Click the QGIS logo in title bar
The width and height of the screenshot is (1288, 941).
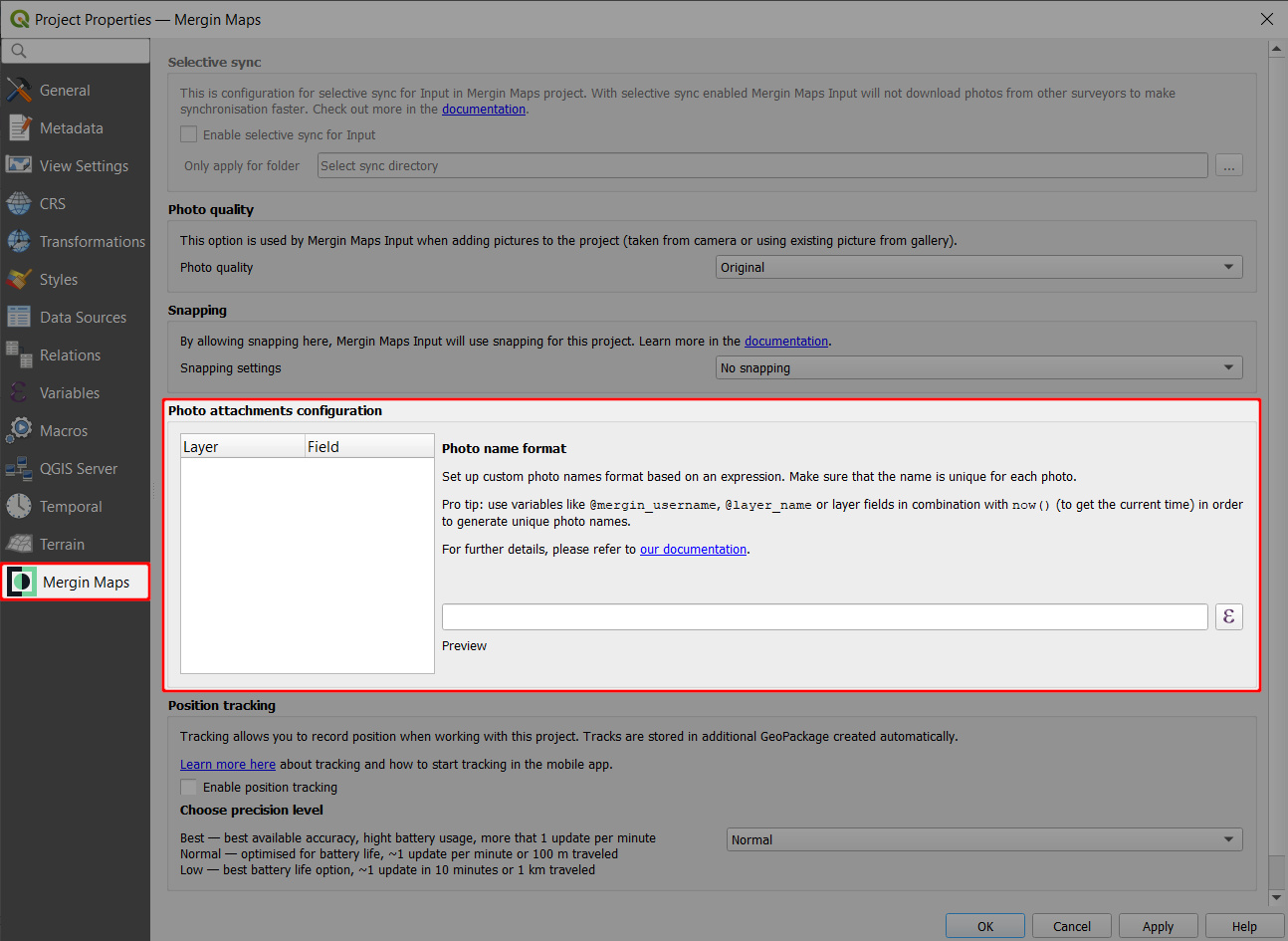click(19, 19)
